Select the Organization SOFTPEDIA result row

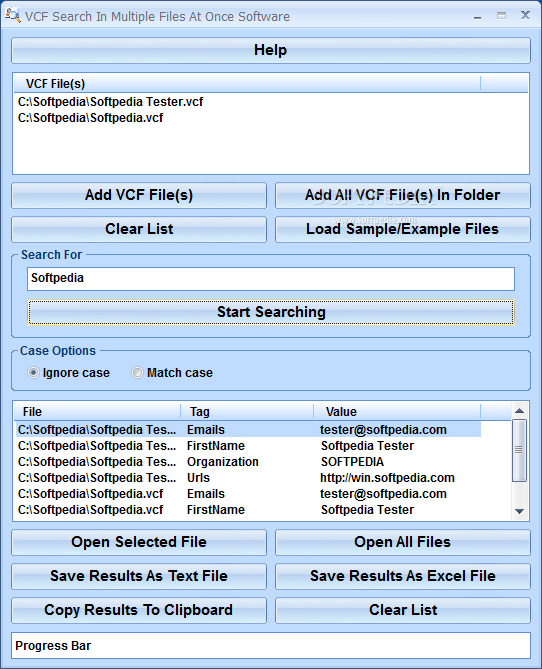(248, 462)
